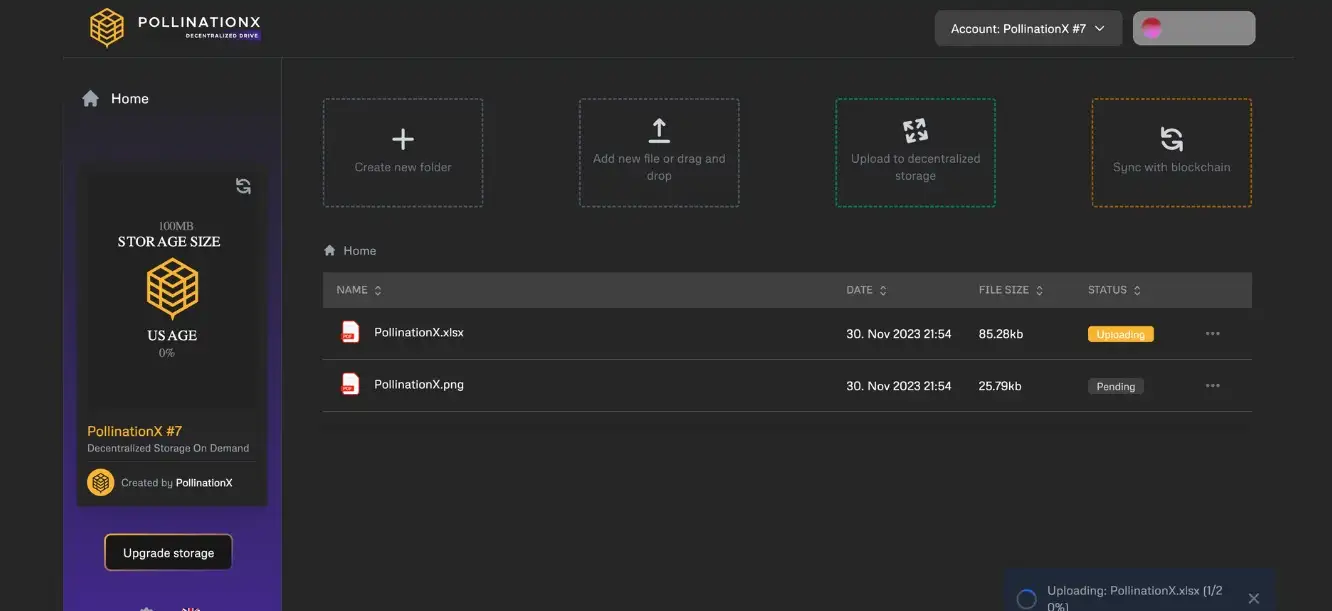Image resolution: width=1332 pixels, height=611 pixels.
Task: Open the three-dot menu for PollinationX.png
Action: click(x=1213, y=386)
